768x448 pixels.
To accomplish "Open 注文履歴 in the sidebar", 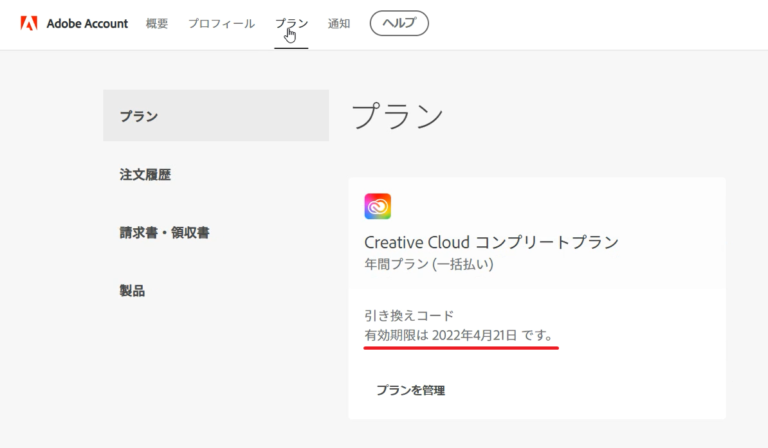I will (145, 174).
